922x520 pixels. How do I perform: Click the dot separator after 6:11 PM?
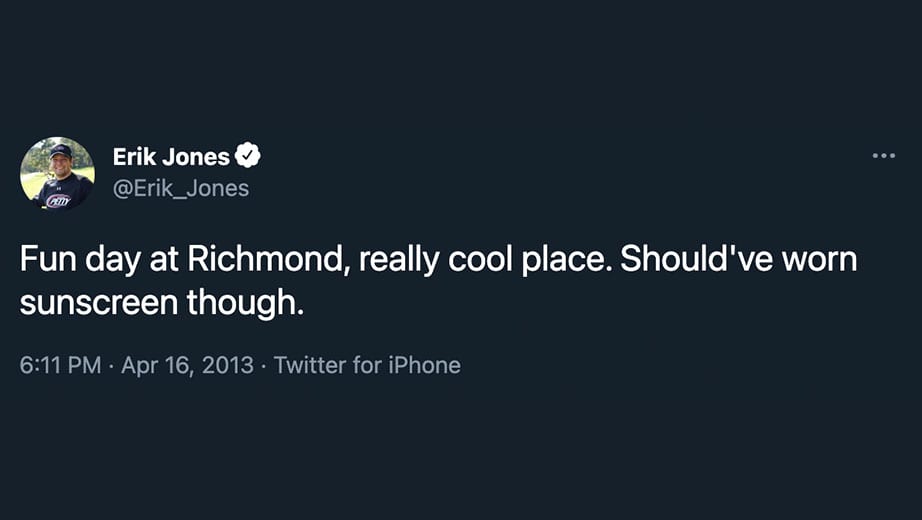pyautogui.click(x=111, y=365)
